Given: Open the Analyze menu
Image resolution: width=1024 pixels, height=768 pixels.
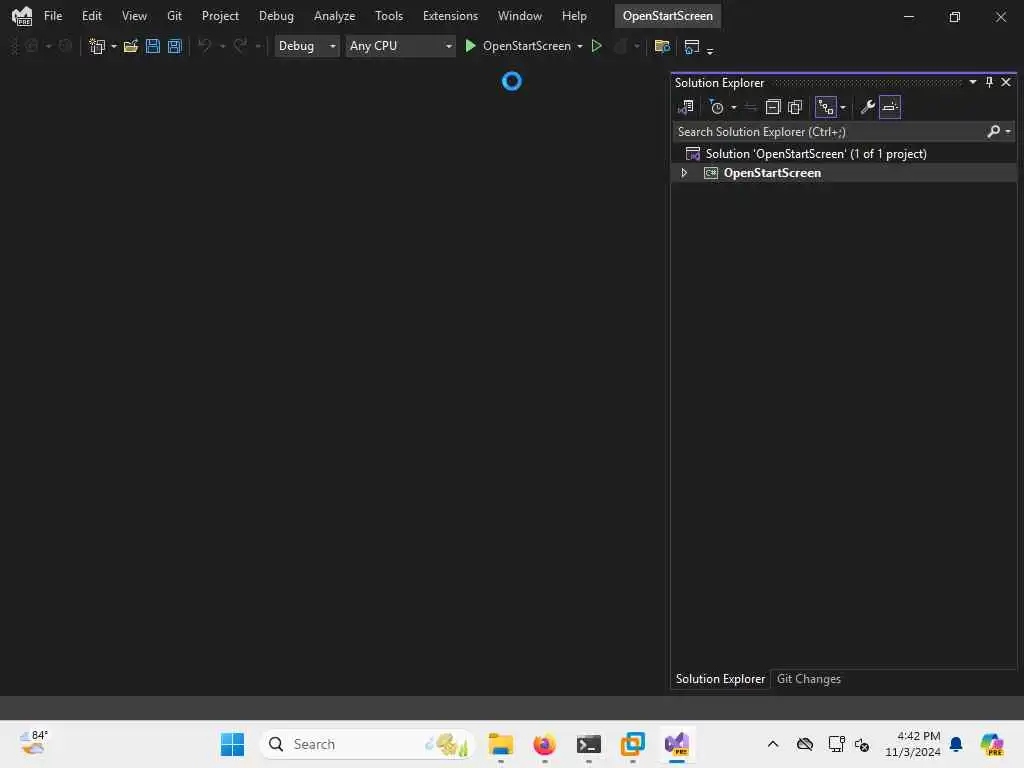Looking at the screenshot, I should click(x=334, y=16).
